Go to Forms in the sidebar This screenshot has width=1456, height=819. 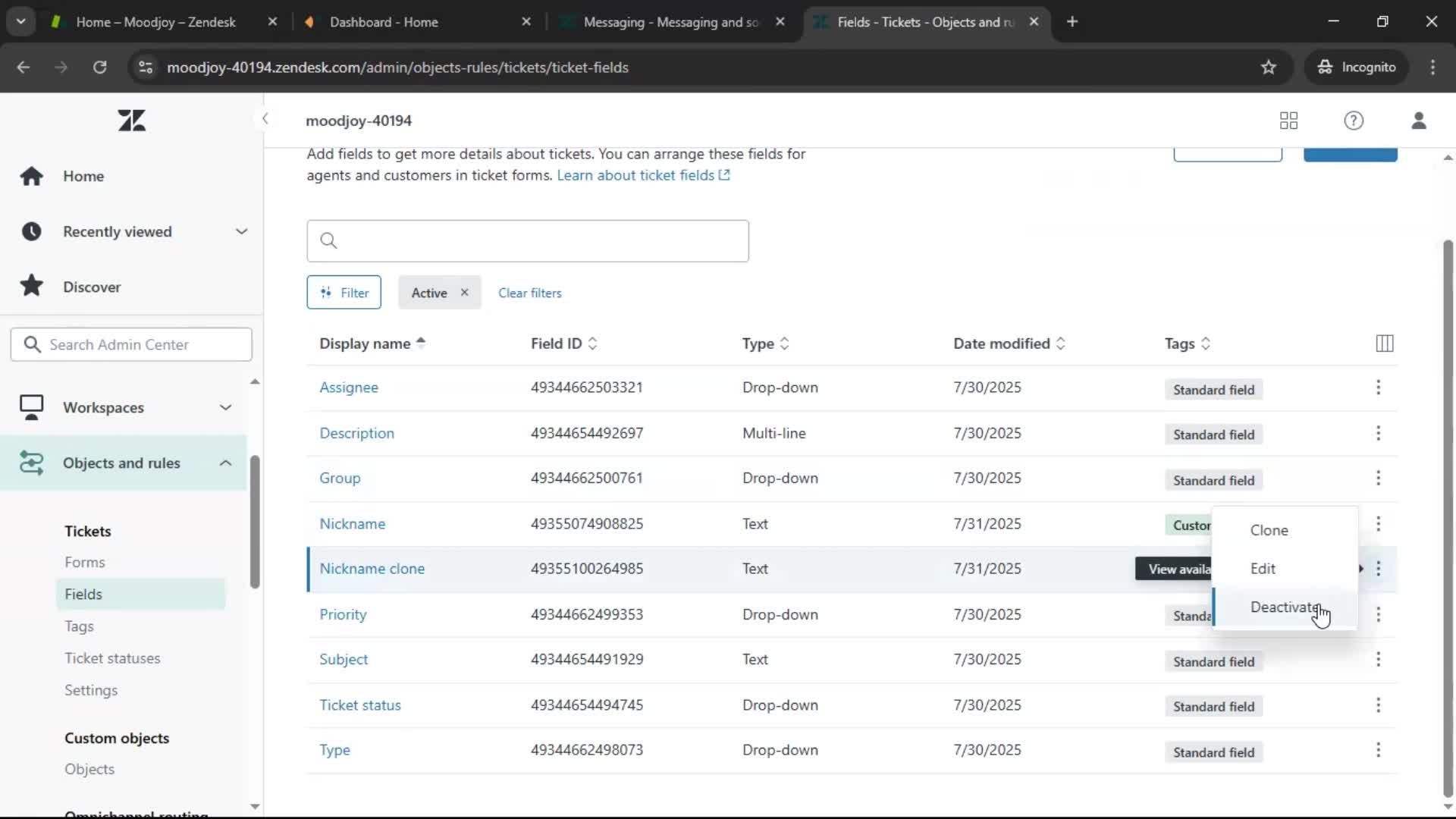(85, 562)
